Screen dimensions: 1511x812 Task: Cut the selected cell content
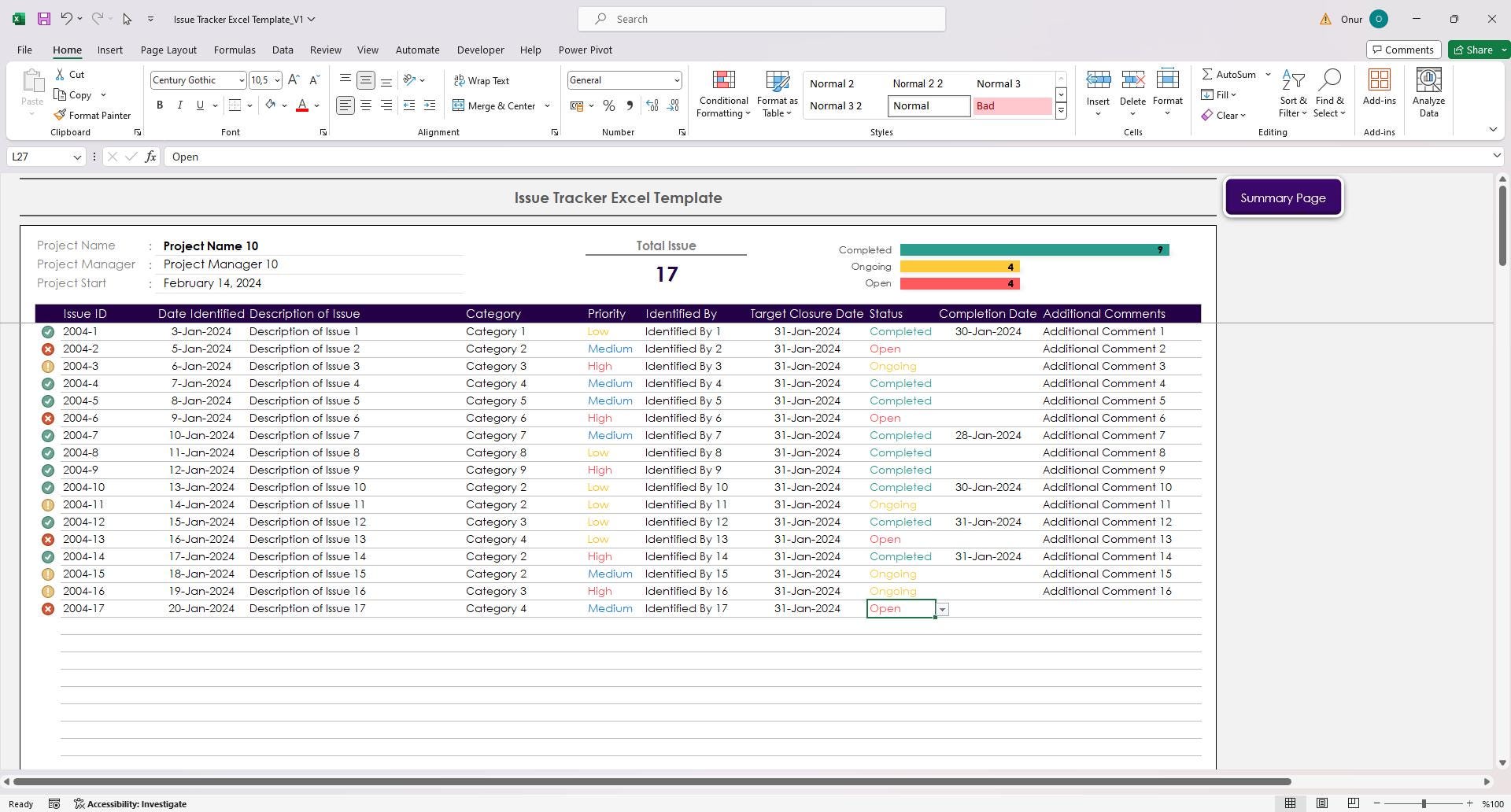(x=69, y=74)
